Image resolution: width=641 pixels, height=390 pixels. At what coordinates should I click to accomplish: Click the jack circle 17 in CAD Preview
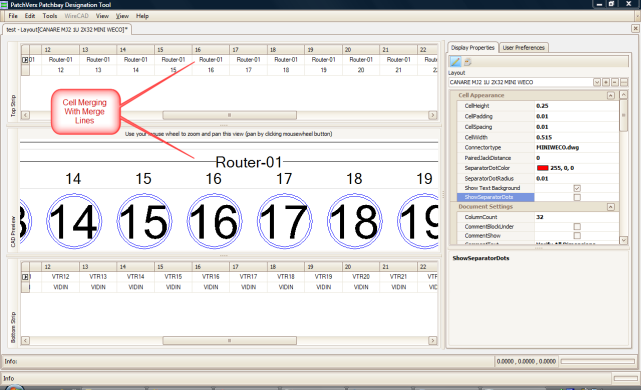(x=284, y=221)
